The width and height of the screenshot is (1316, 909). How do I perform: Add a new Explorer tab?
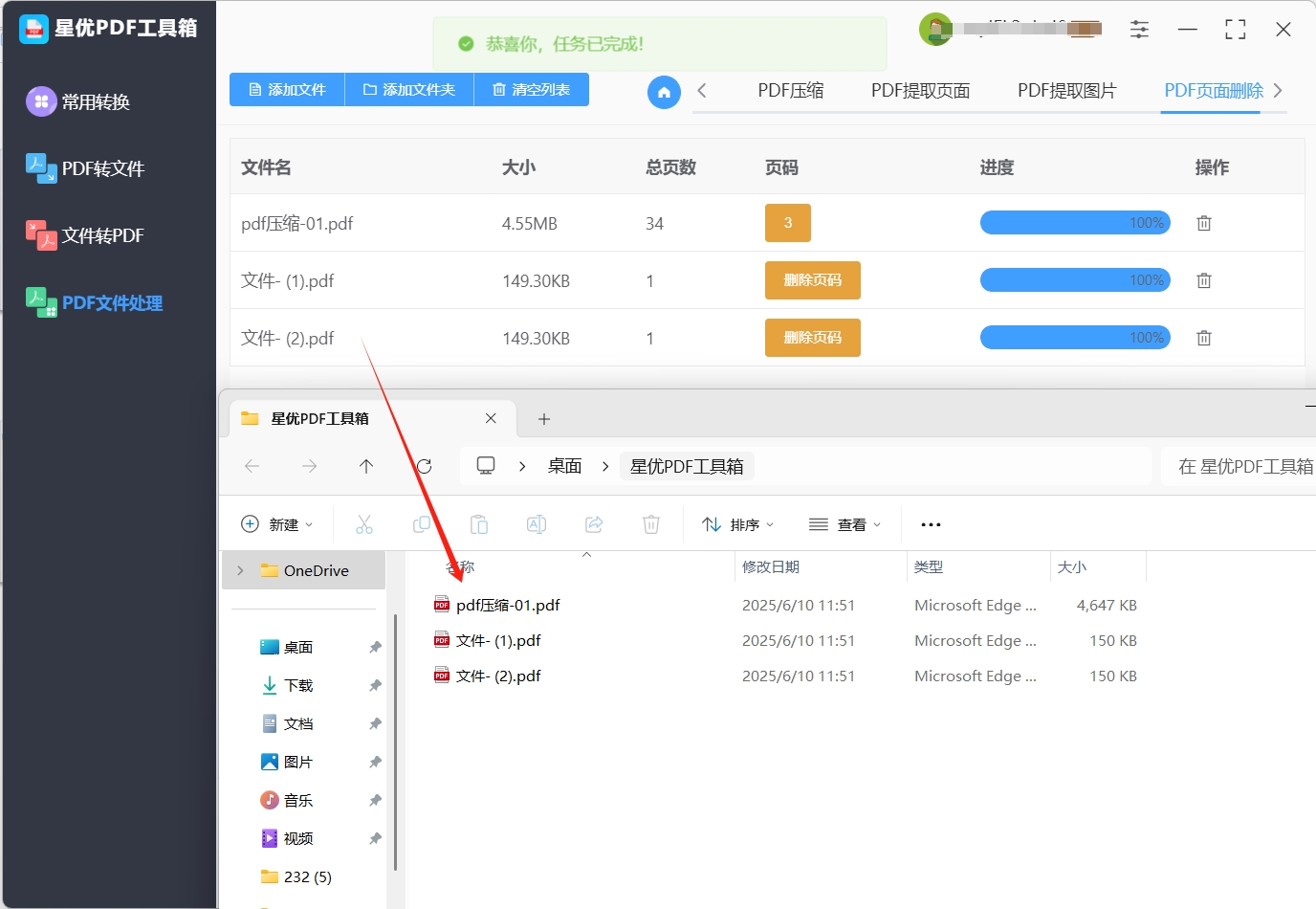click(544, 419)
